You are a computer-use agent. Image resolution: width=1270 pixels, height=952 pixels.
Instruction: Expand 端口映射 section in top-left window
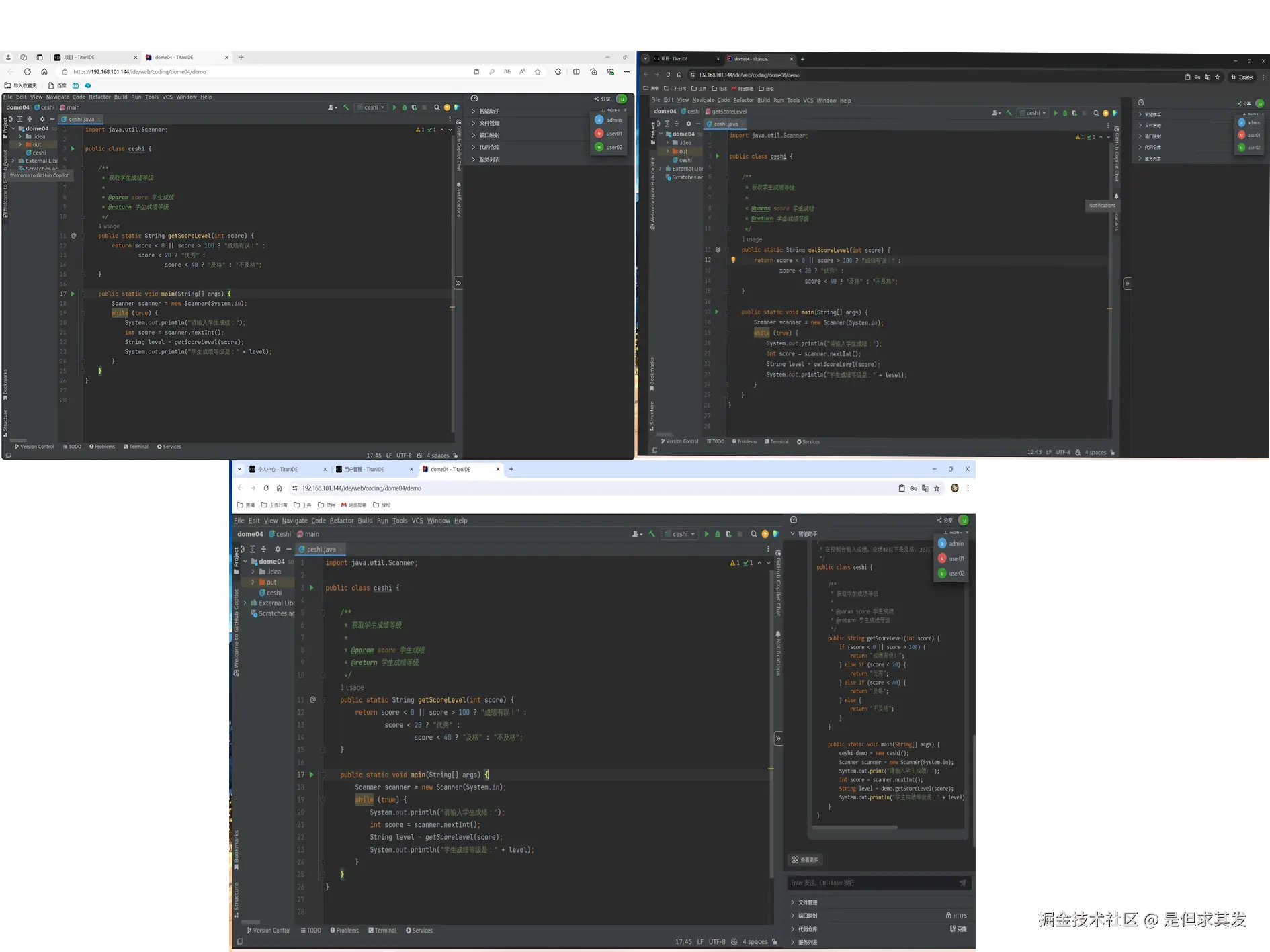tap(474, 135)
